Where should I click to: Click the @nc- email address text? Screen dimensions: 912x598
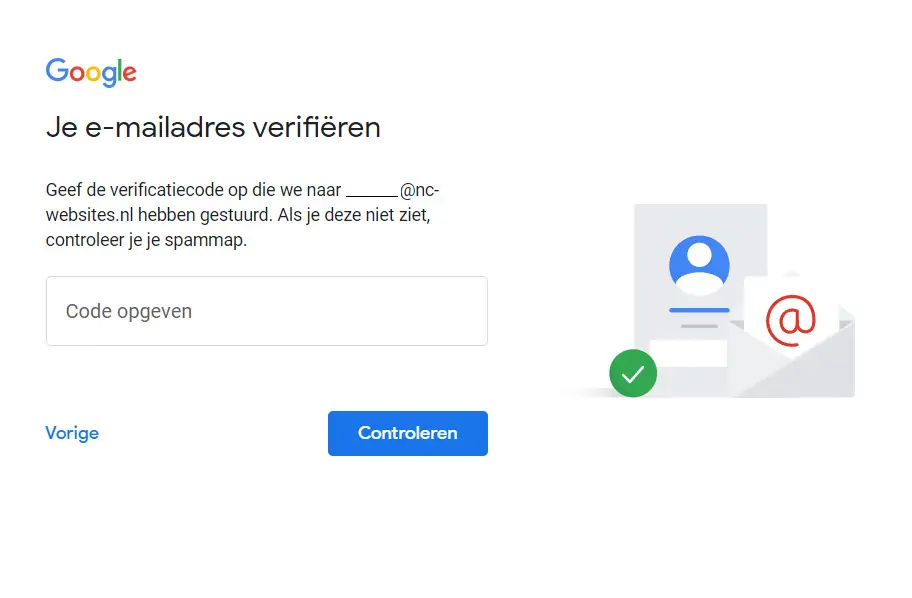click(x=419, y=190)
